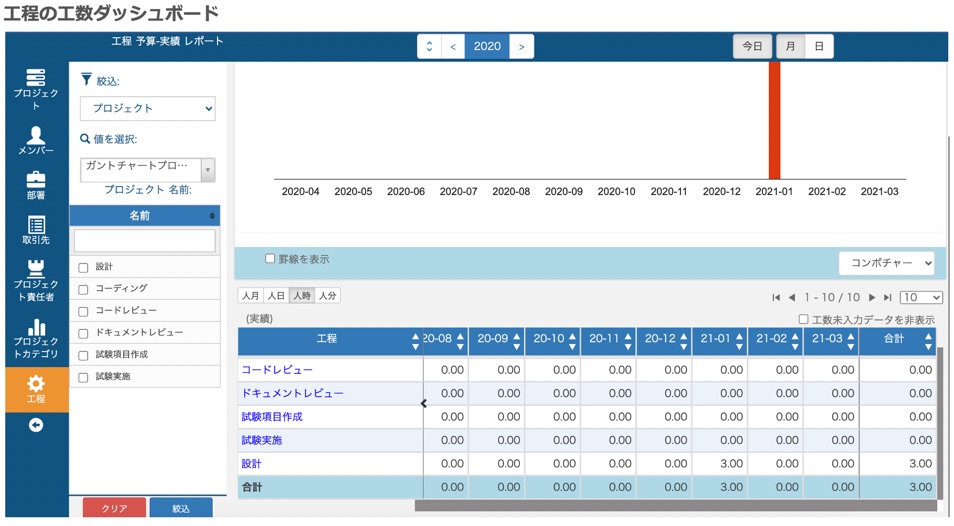Viewport: 954px width, 526px height.
Task: Sort by the 工程 column header arrows
Action: point(416,341)
